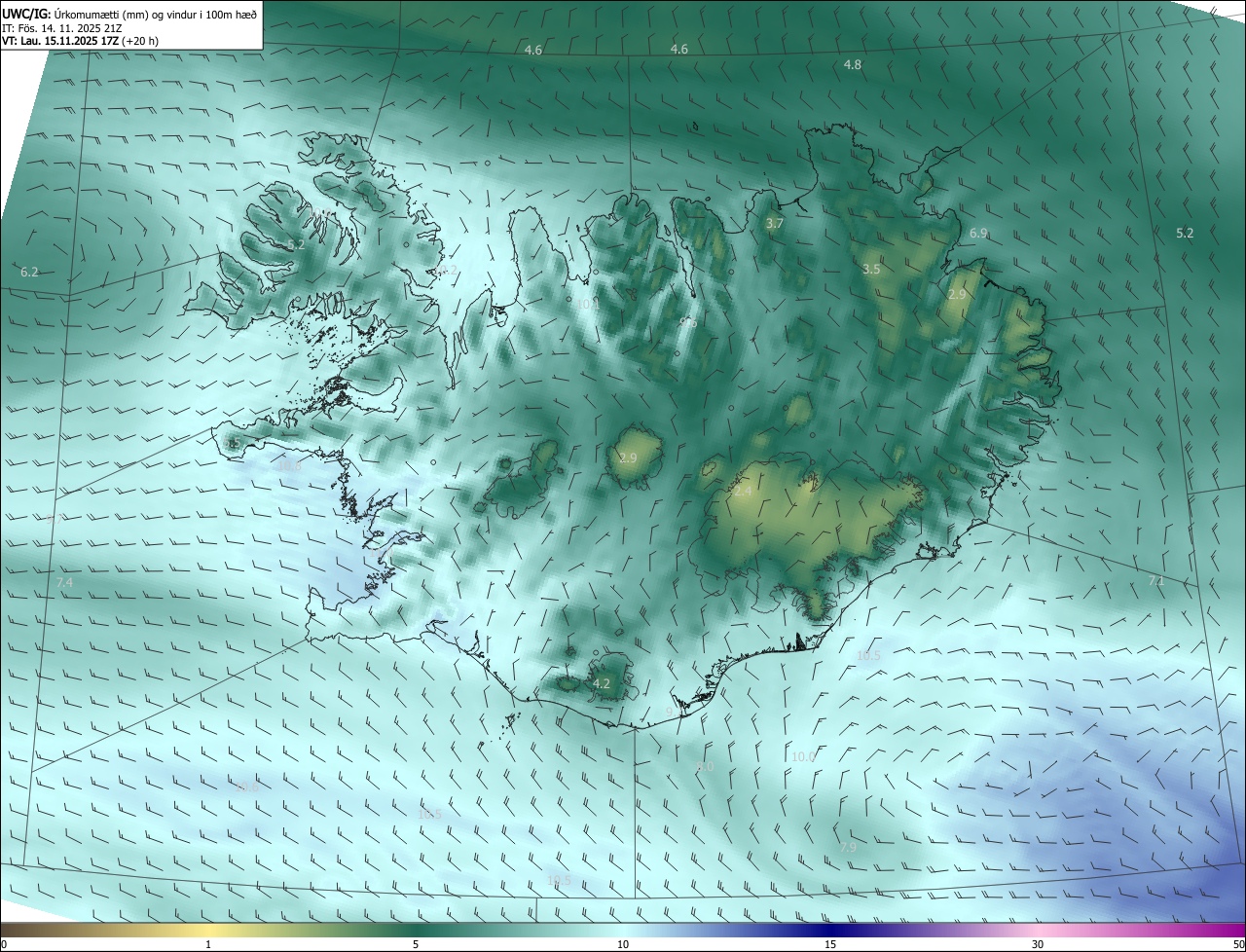The height and width of the screenshot is (952, 1246).
Task: Pick the yellow colorbar segment near 1
Action: 208,930
